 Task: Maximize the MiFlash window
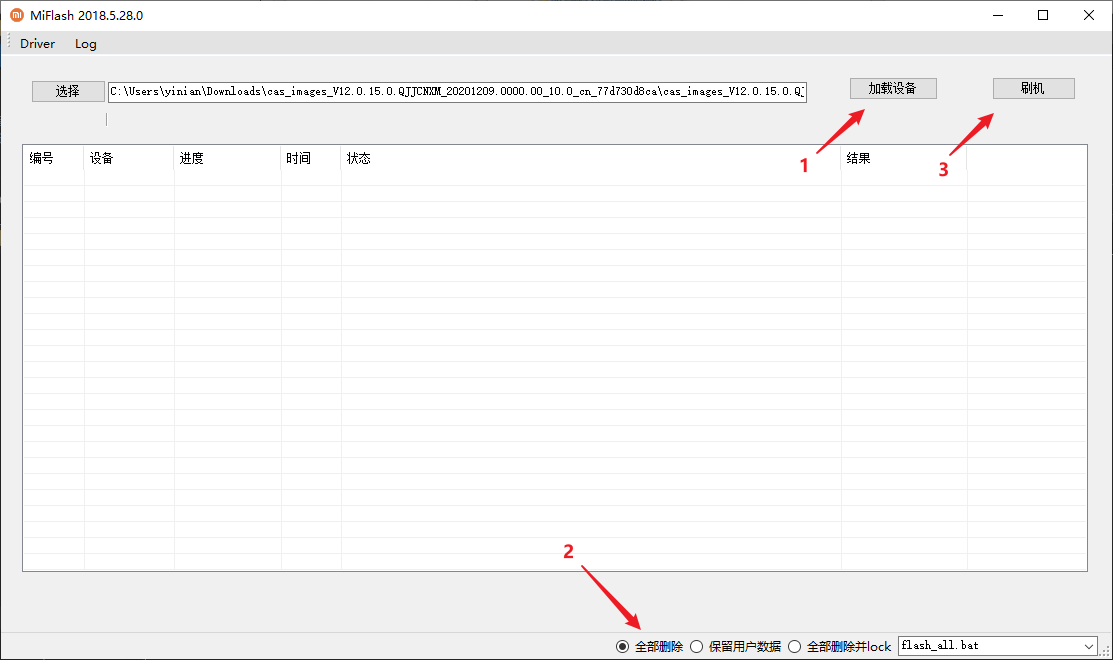click(1043, 15)
